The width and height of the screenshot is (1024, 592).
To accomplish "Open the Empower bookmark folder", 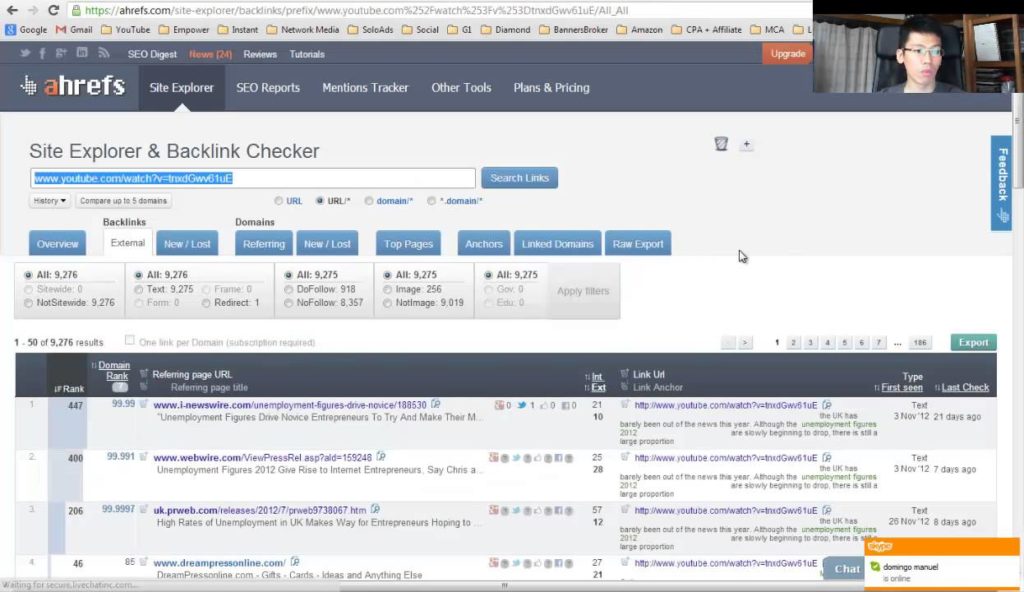I will pyautogui.click(x=184, y=29).
